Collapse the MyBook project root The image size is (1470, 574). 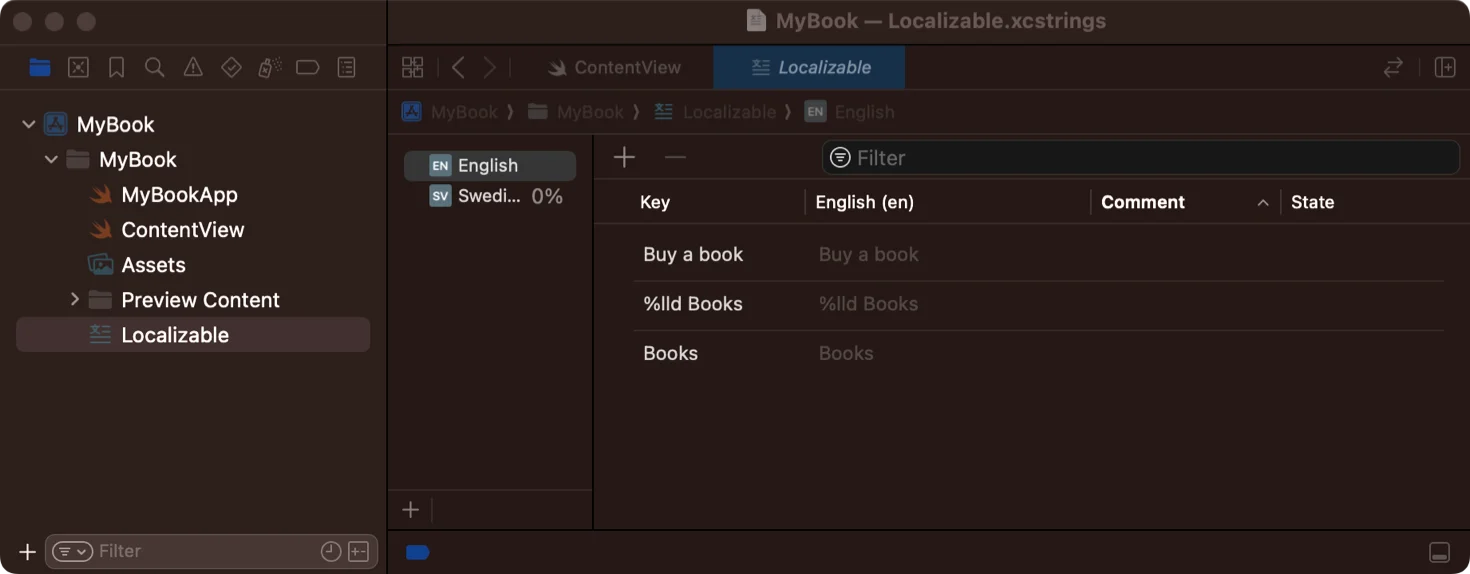[x=29, y=125]
